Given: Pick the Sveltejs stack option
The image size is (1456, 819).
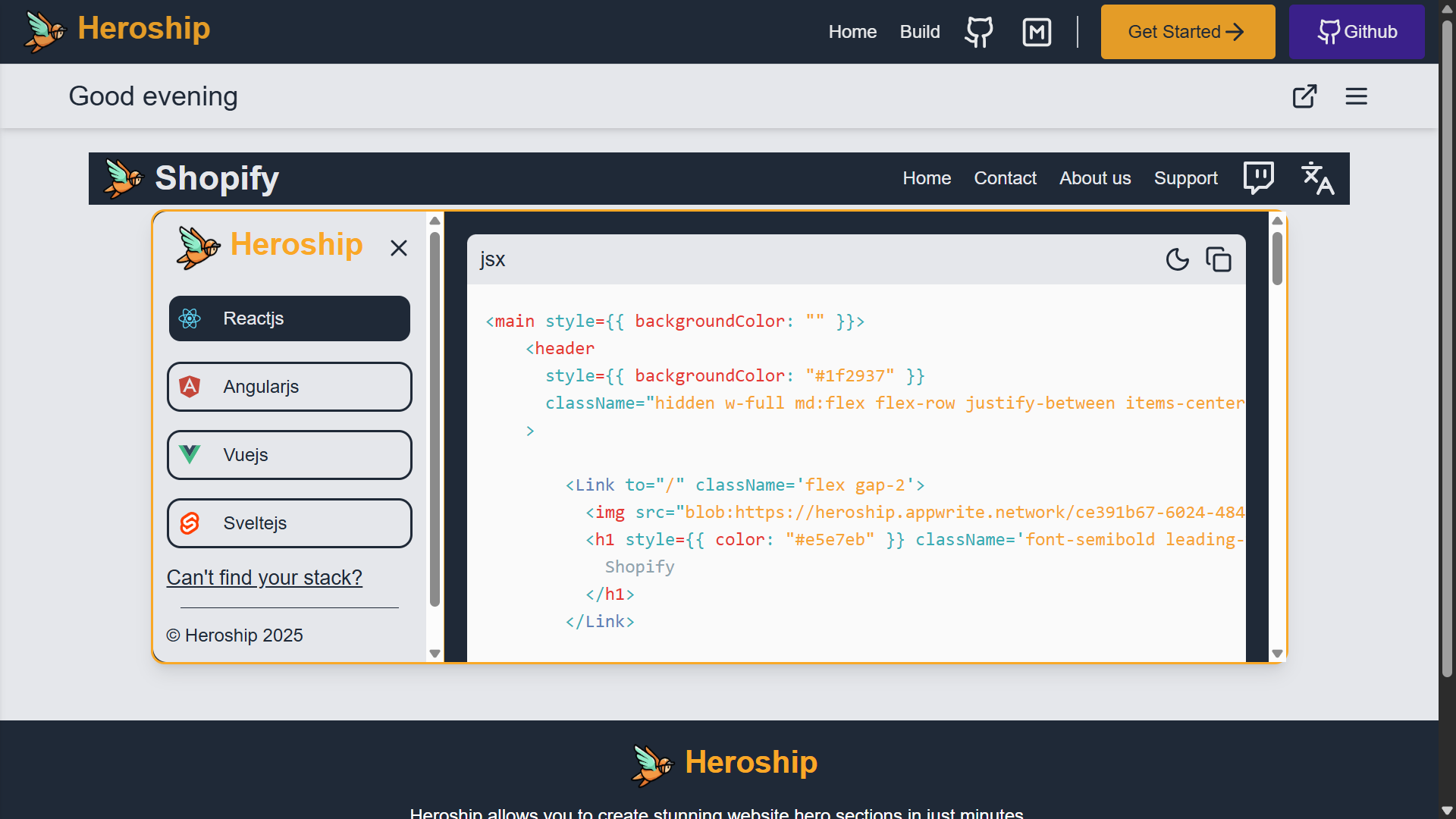Looking at the screenshot, I should click(289, 523).
